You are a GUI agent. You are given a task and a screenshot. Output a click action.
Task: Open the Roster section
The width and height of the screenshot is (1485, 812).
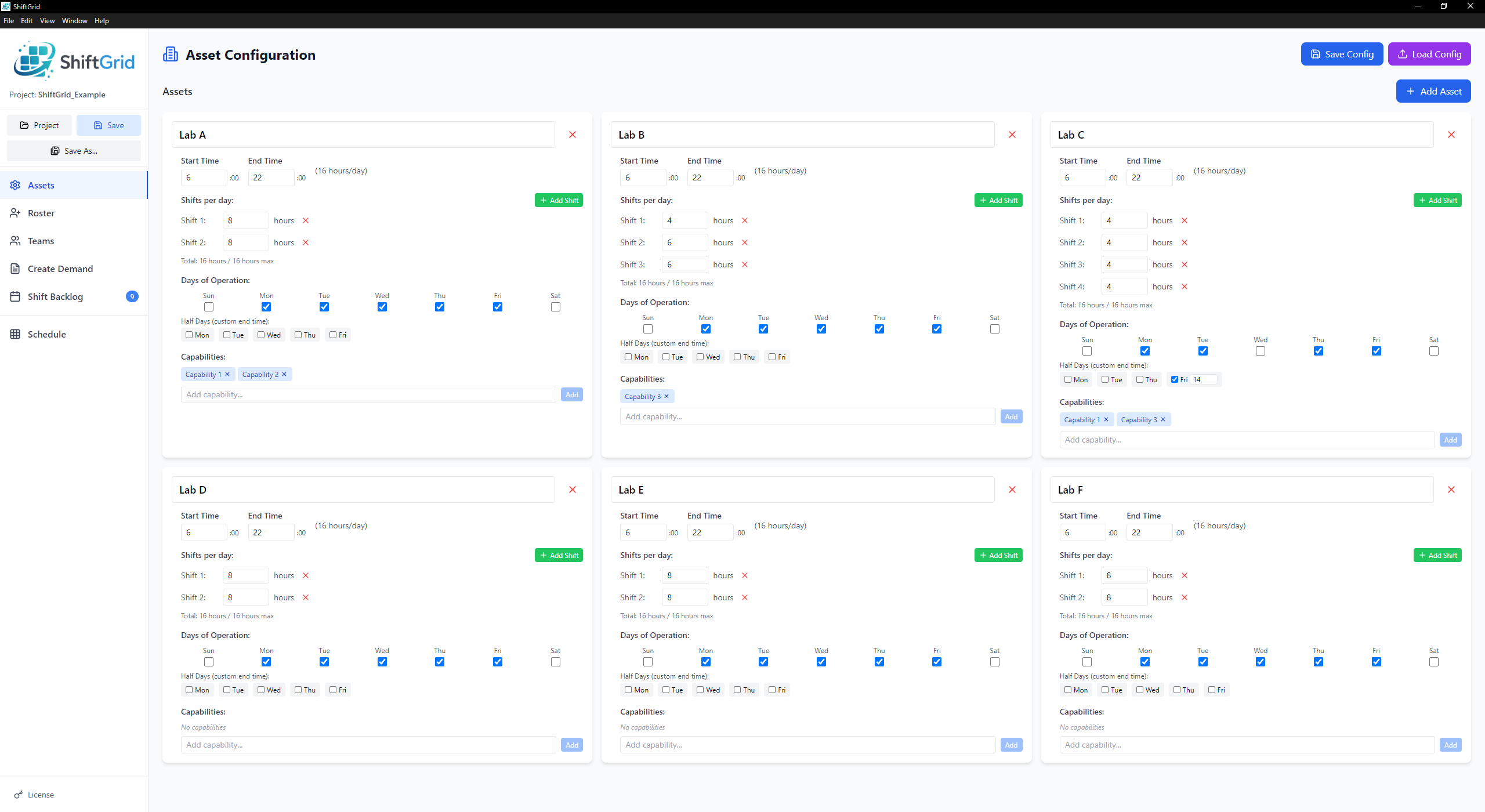(x=41, y=213)
